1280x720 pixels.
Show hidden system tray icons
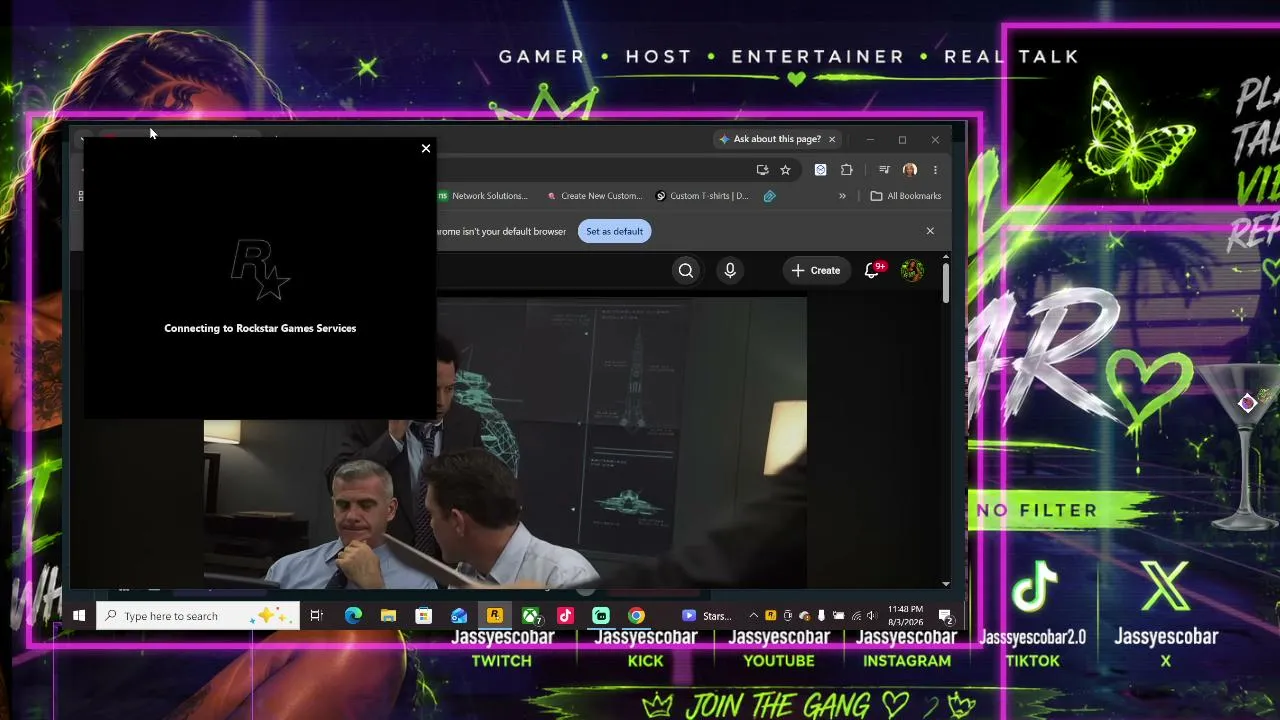point(753,616)
